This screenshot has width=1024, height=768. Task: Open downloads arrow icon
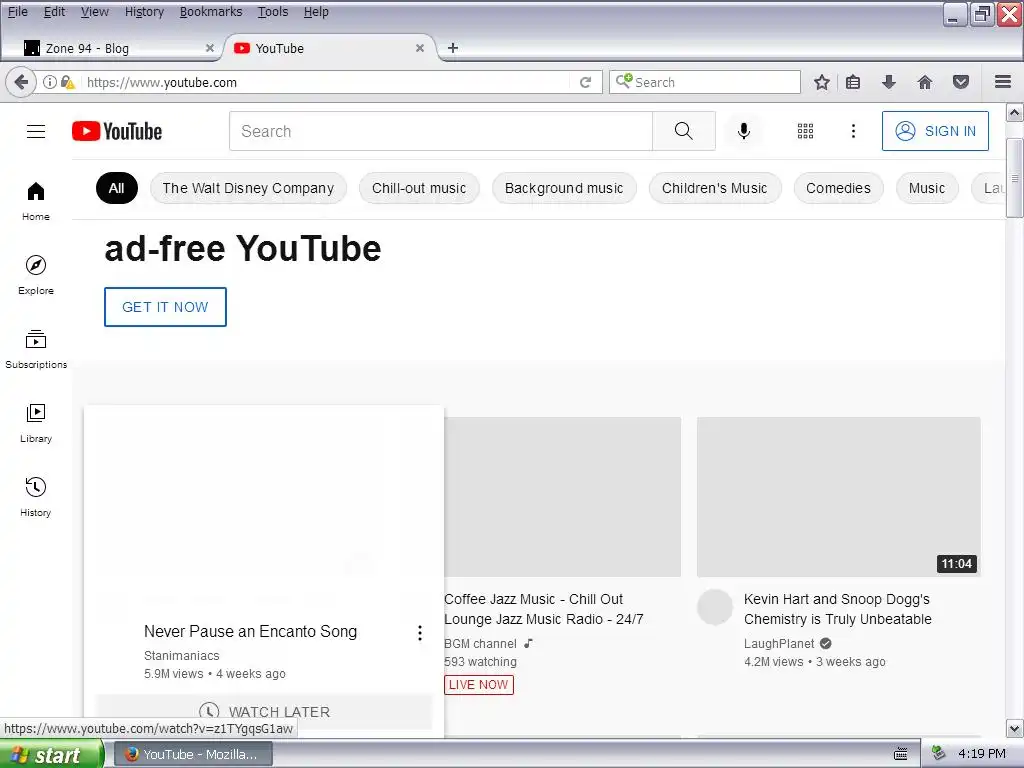point(888,82)
